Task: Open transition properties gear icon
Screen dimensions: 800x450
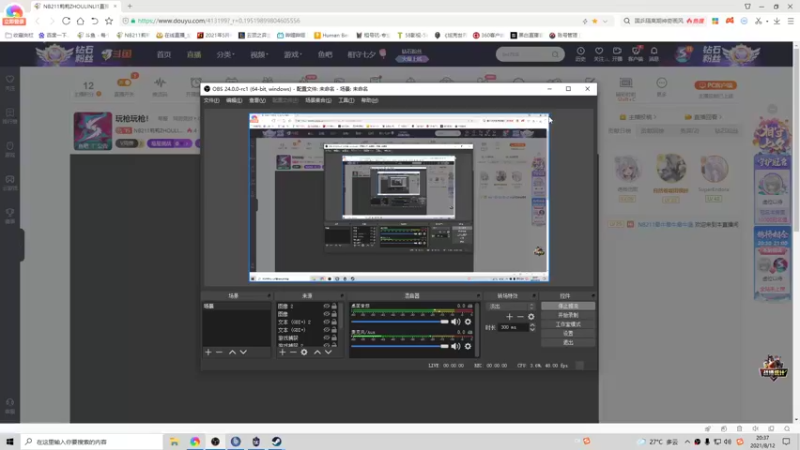Action: coord(531,317)
